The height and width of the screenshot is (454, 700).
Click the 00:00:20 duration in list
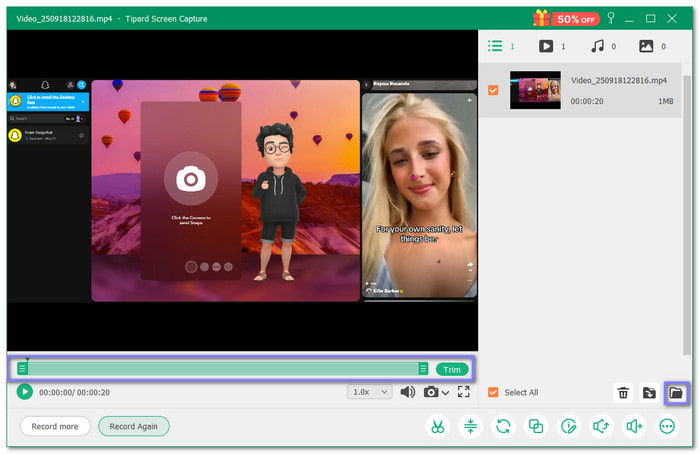pos(587,101)
